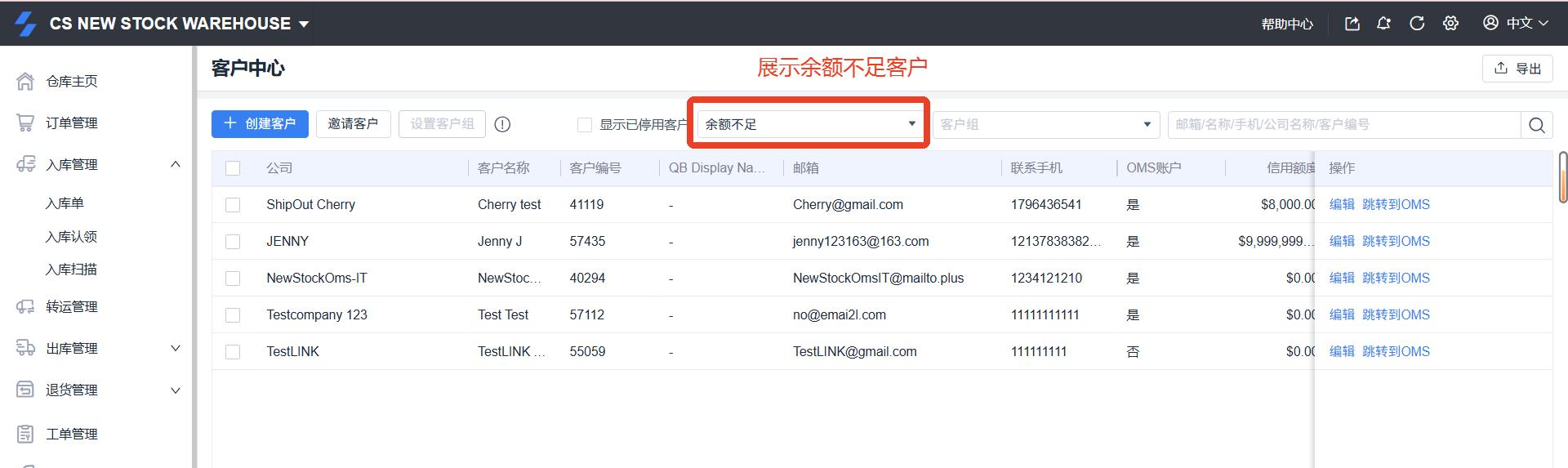The height and width of the screenshot is (468, 1568).
Task: Open the notification bell icon
Action: click(x=1383, y=24)
